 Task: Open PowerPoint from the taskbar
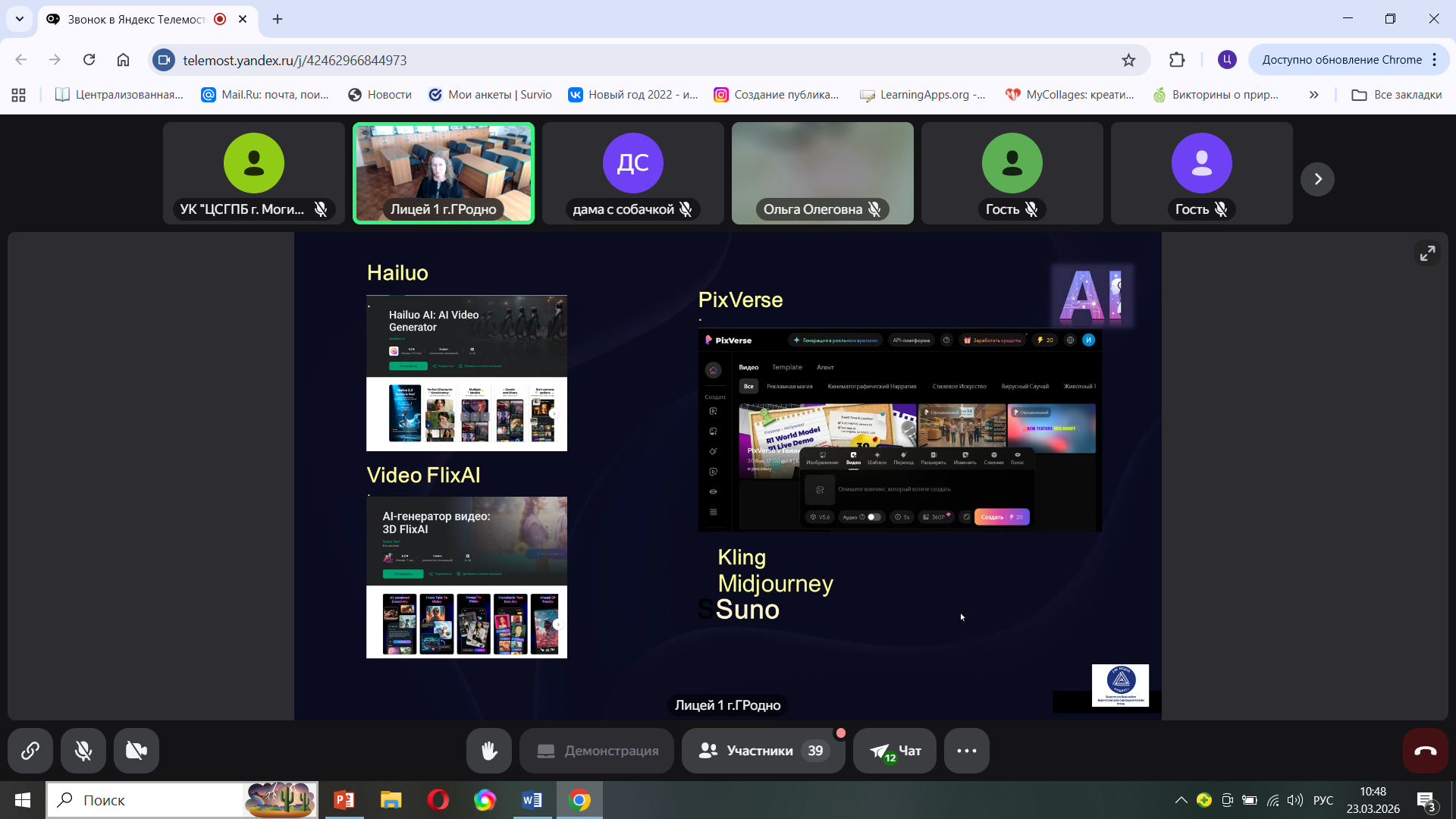(x=344, y=800)
